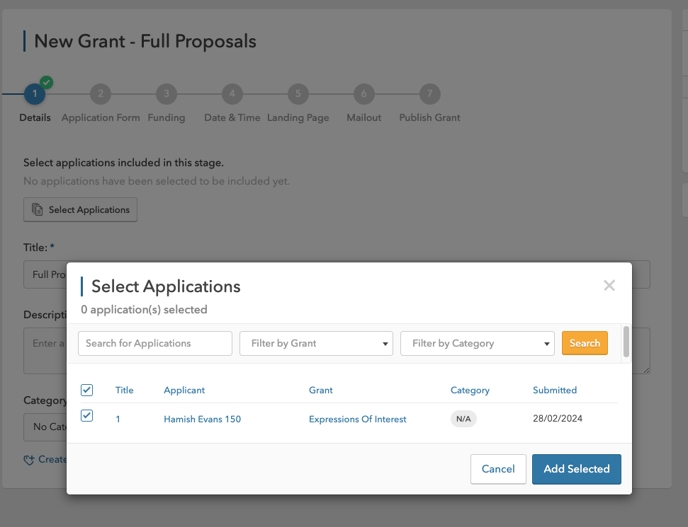
Task: Expand the Filter by Grant dropdown
Action: tap(316, 344)
